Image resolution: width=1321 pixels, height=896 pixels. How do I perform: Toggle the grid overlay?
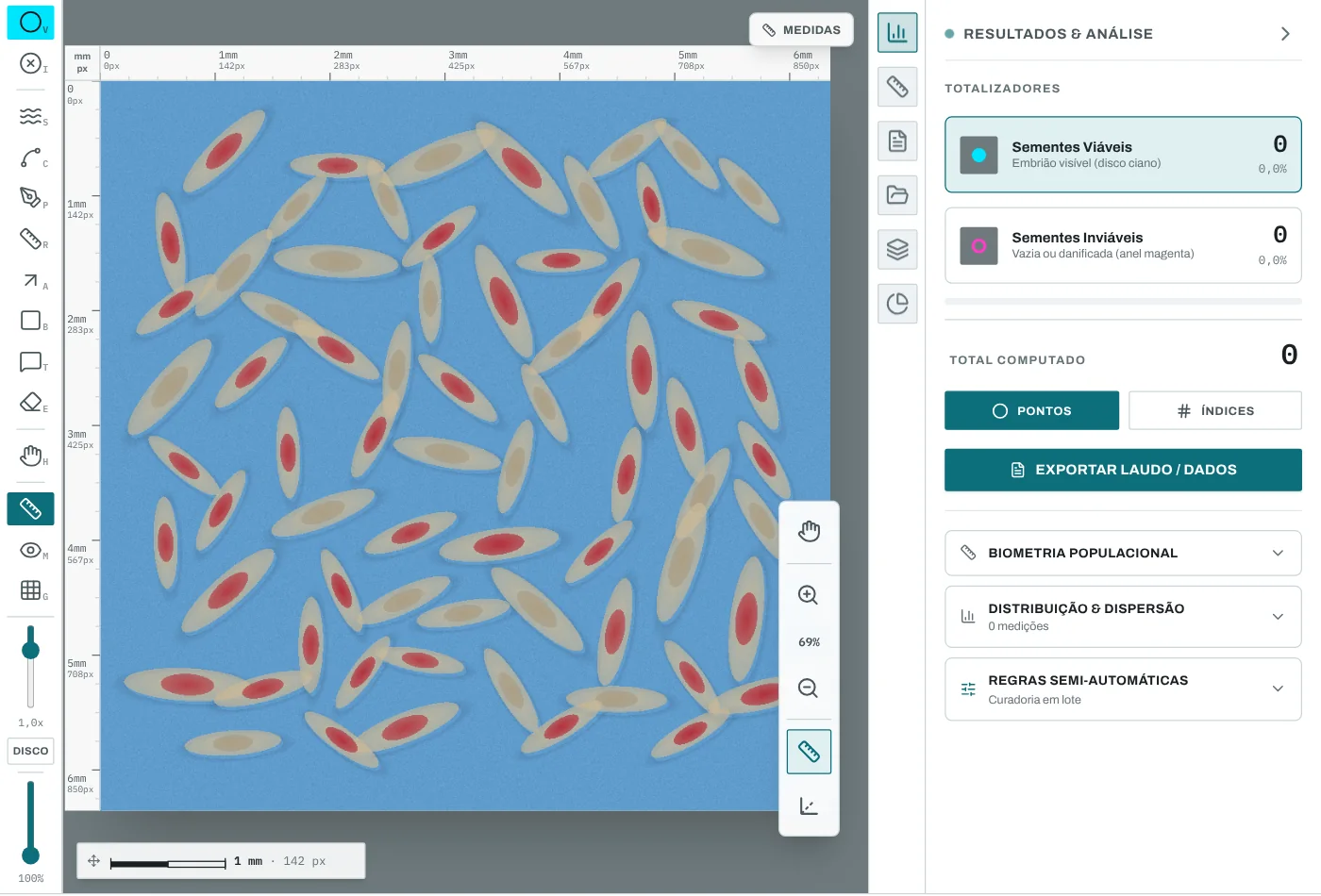pos(31,590)
